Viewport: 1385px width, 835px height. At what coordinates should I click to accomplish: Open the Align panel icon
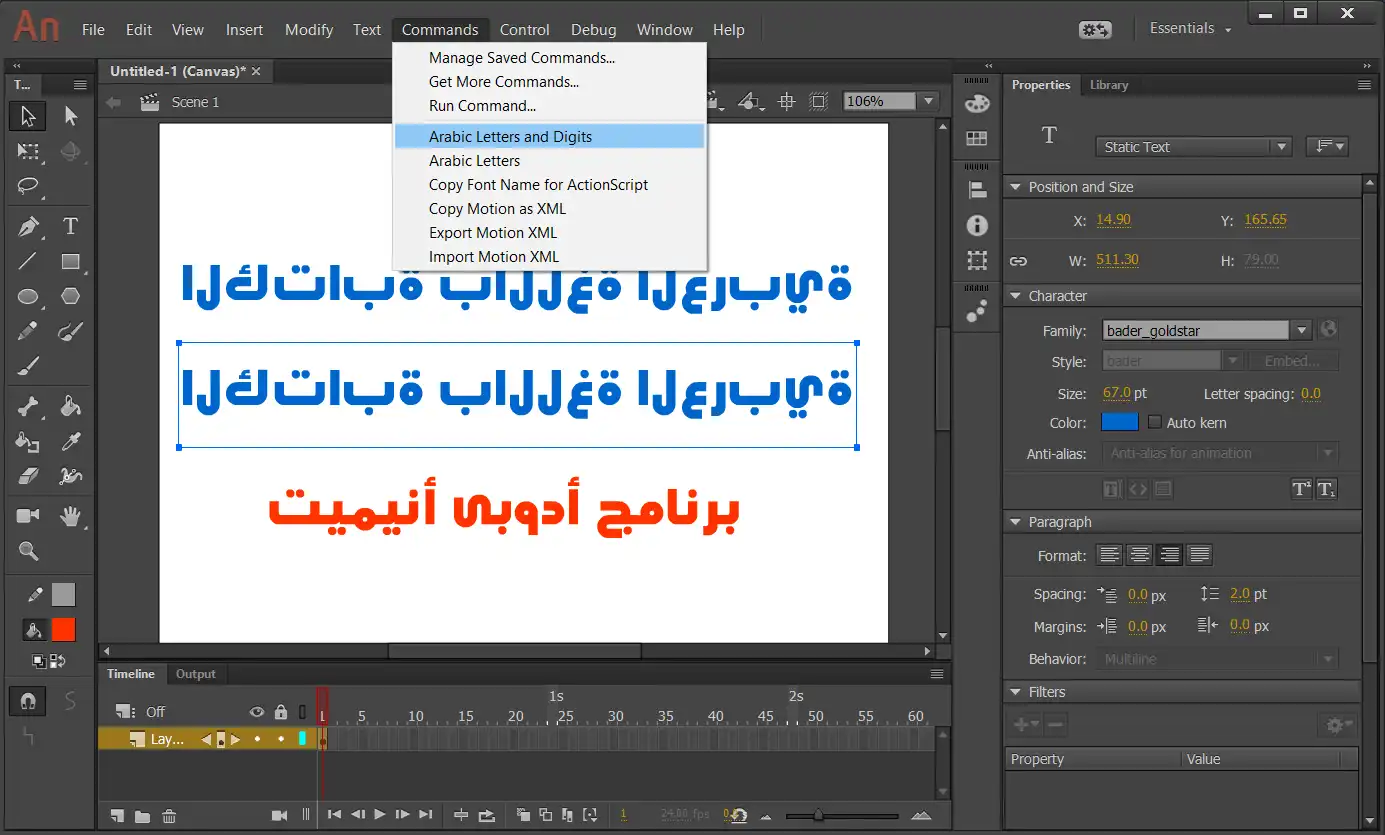(977, 190)
